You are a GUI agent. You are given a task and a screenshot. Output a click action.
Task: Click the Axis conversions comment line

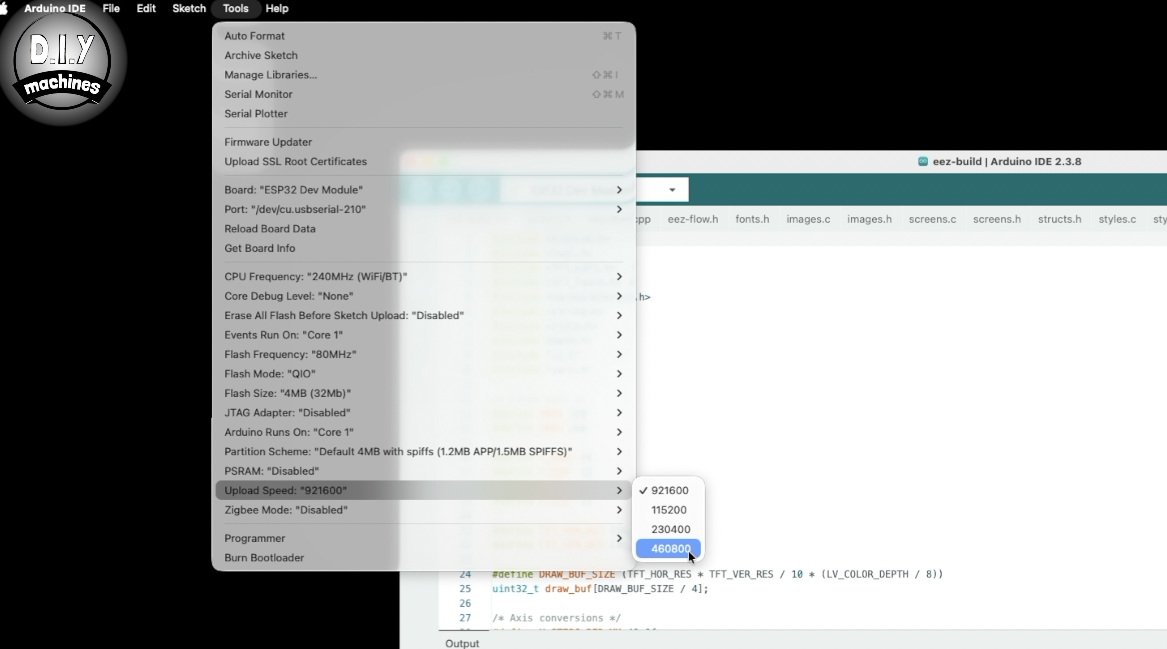pyautogui.click(x=556, y=618)
